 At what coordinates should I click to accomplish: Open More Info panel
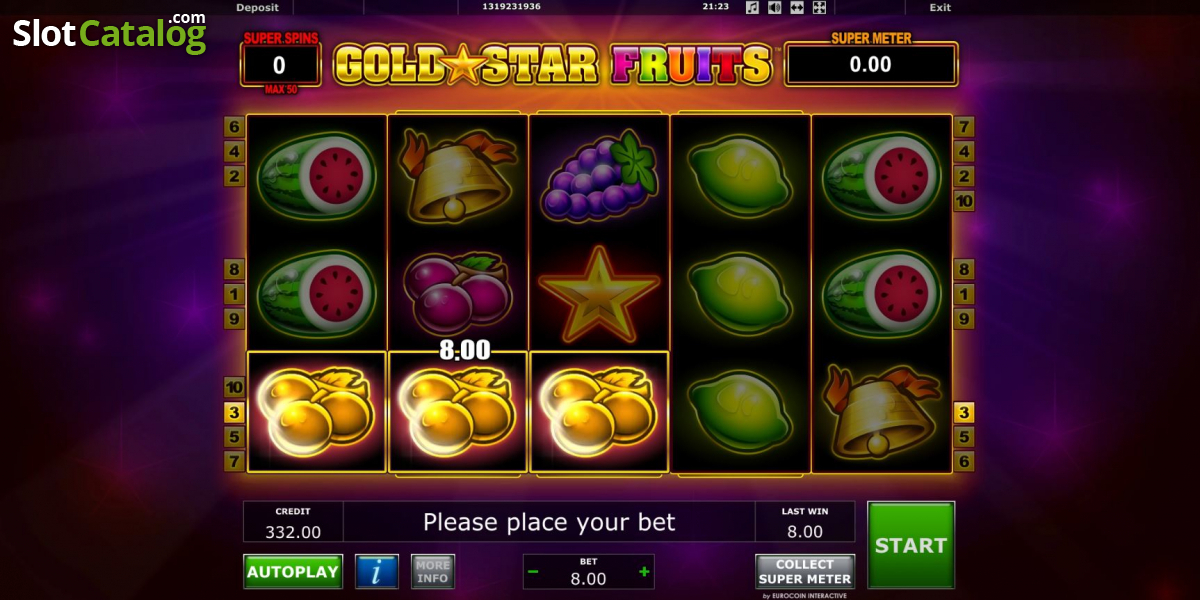click(433, 571)
